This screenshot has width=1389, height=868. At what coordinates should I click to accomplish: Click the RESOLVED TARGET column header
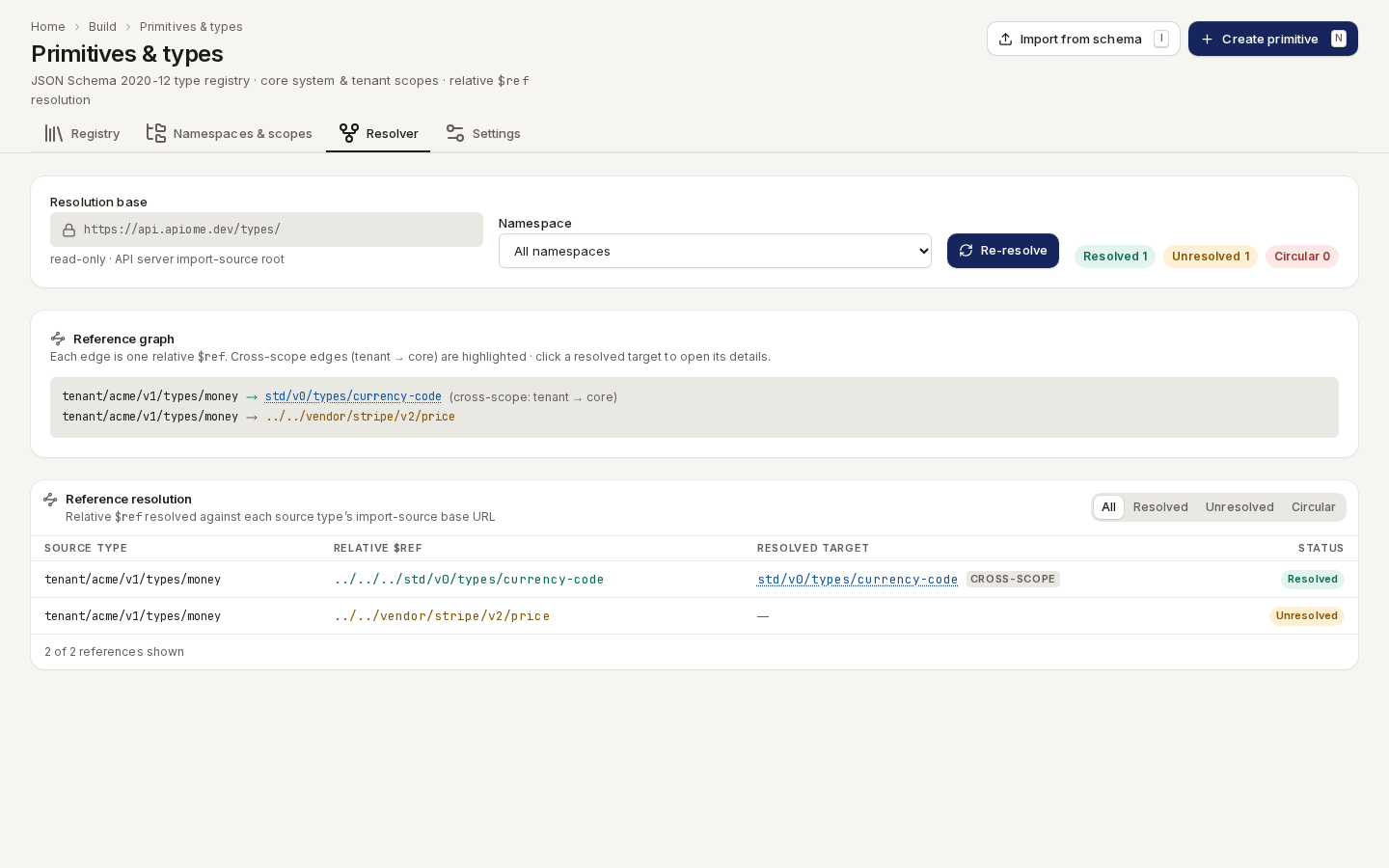coord(813,548)
